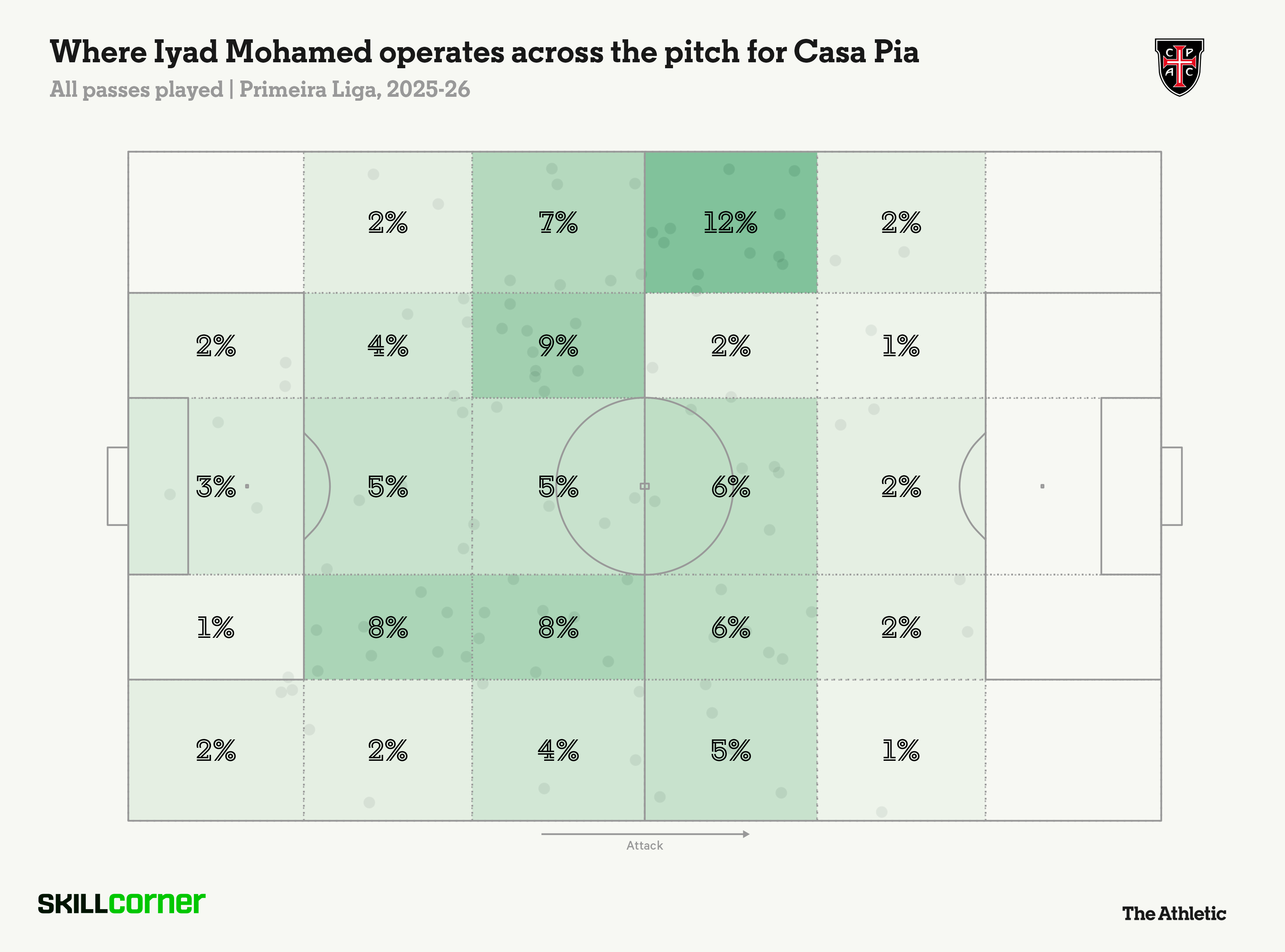Open The Athletic logo link
The height and width of the screenshot is (952, 1285).
[1174, 914]
